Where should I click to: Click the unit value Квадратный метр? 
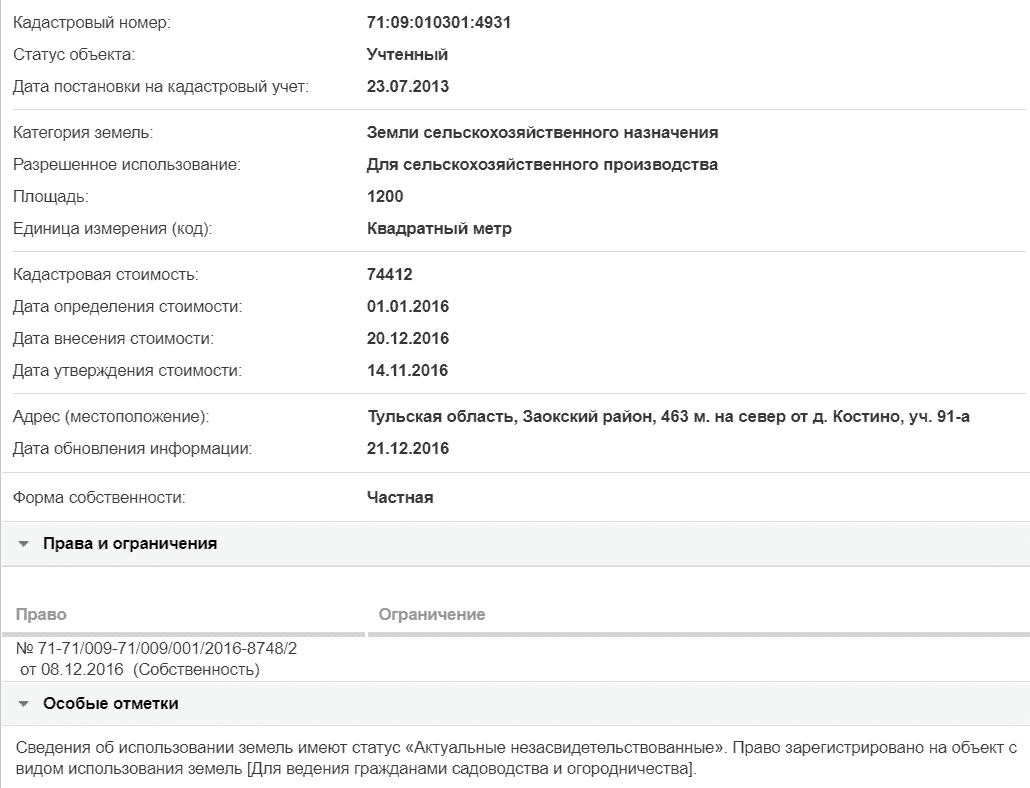coord(439,229)
